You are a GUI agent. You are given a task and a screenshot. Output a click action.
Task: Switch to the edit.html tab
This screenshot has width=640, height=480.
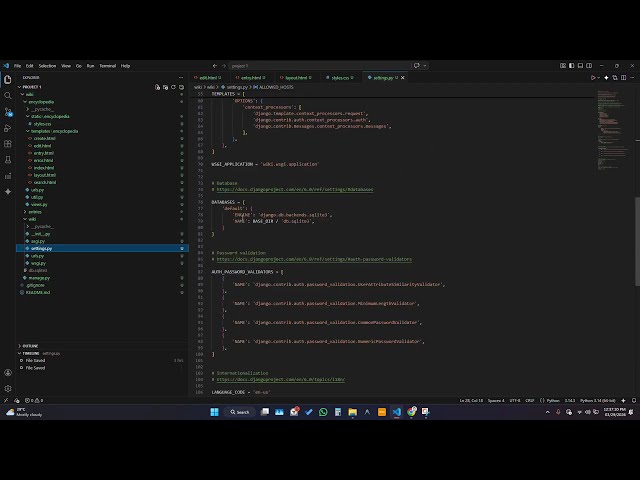point(208,78)
